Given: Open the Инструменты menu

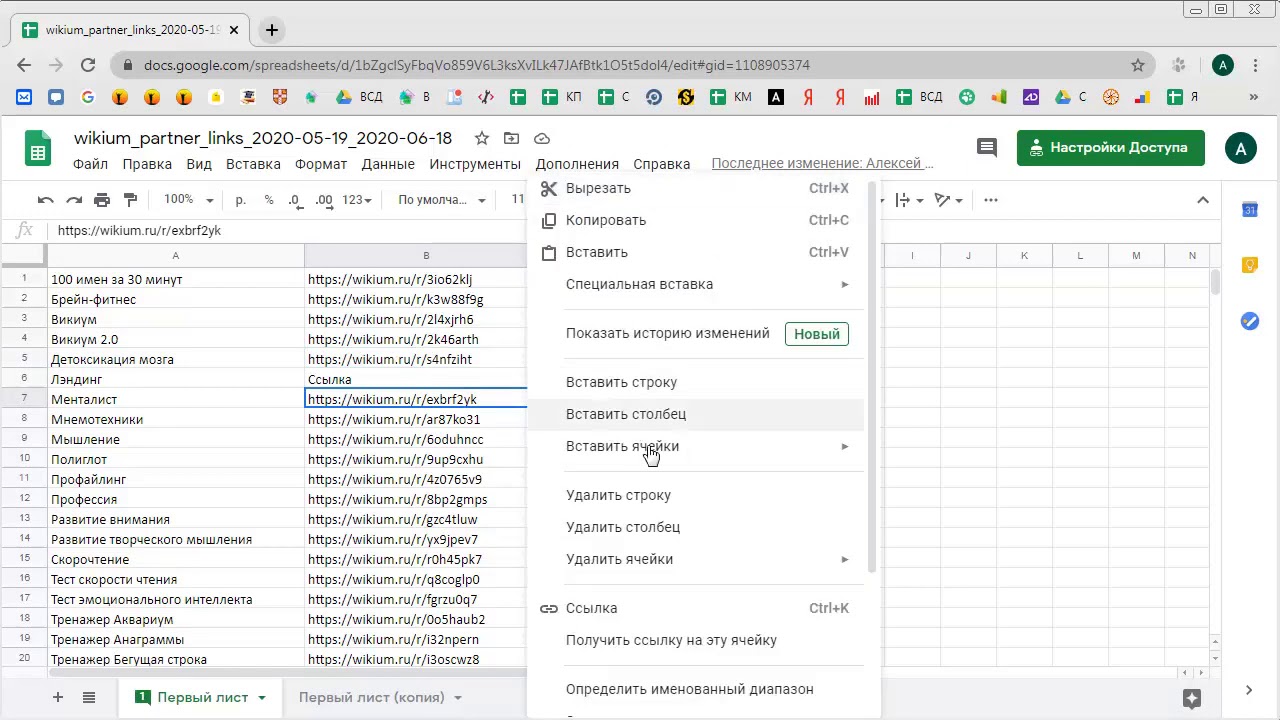Looking at the screenshot, I should 475,164.
